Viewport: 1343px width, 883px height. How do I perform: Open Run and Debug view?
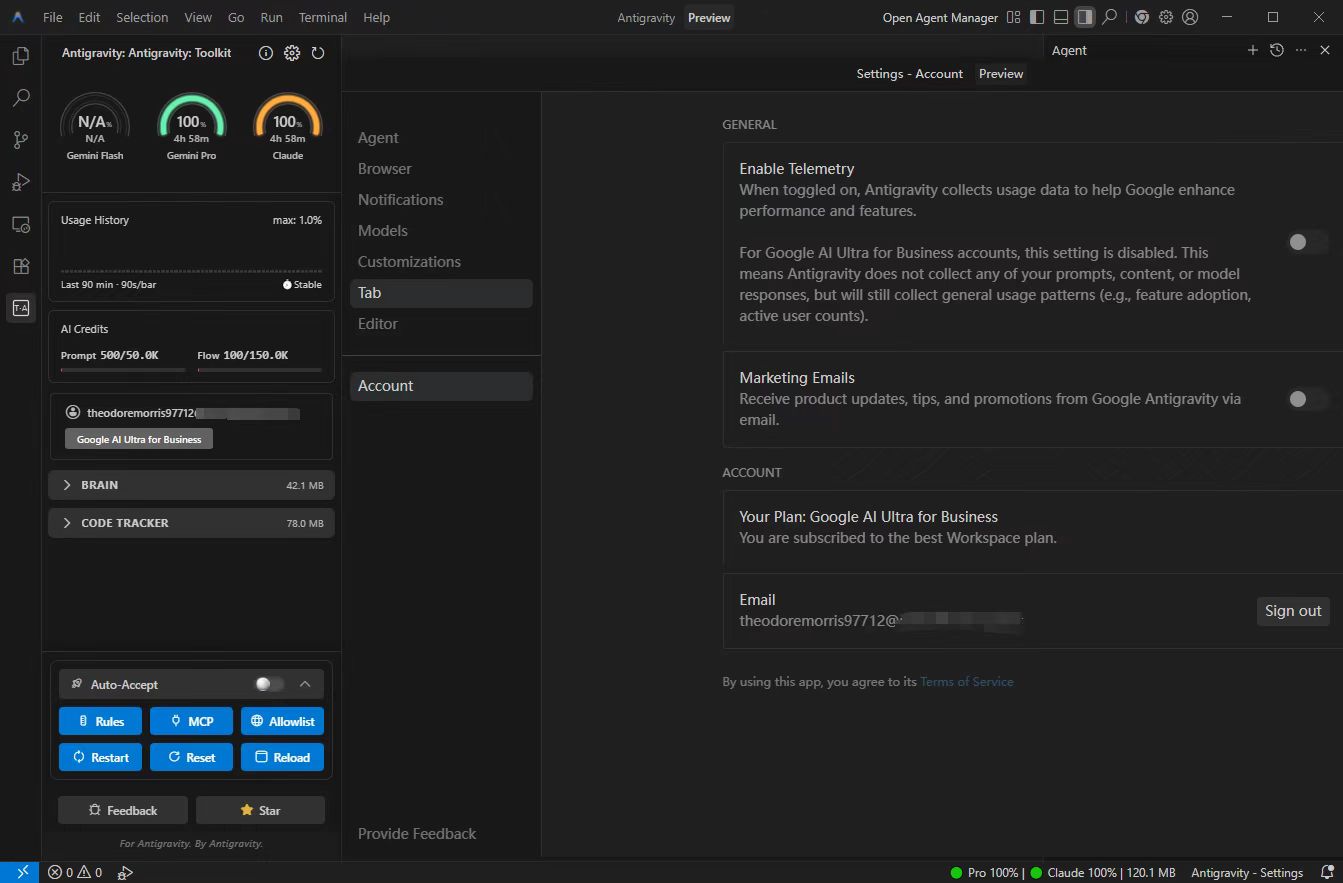tap(20, 182)
